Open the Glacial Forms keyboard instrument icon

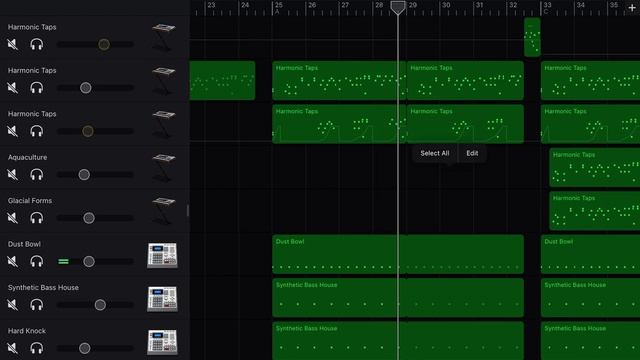coord(163,211)
